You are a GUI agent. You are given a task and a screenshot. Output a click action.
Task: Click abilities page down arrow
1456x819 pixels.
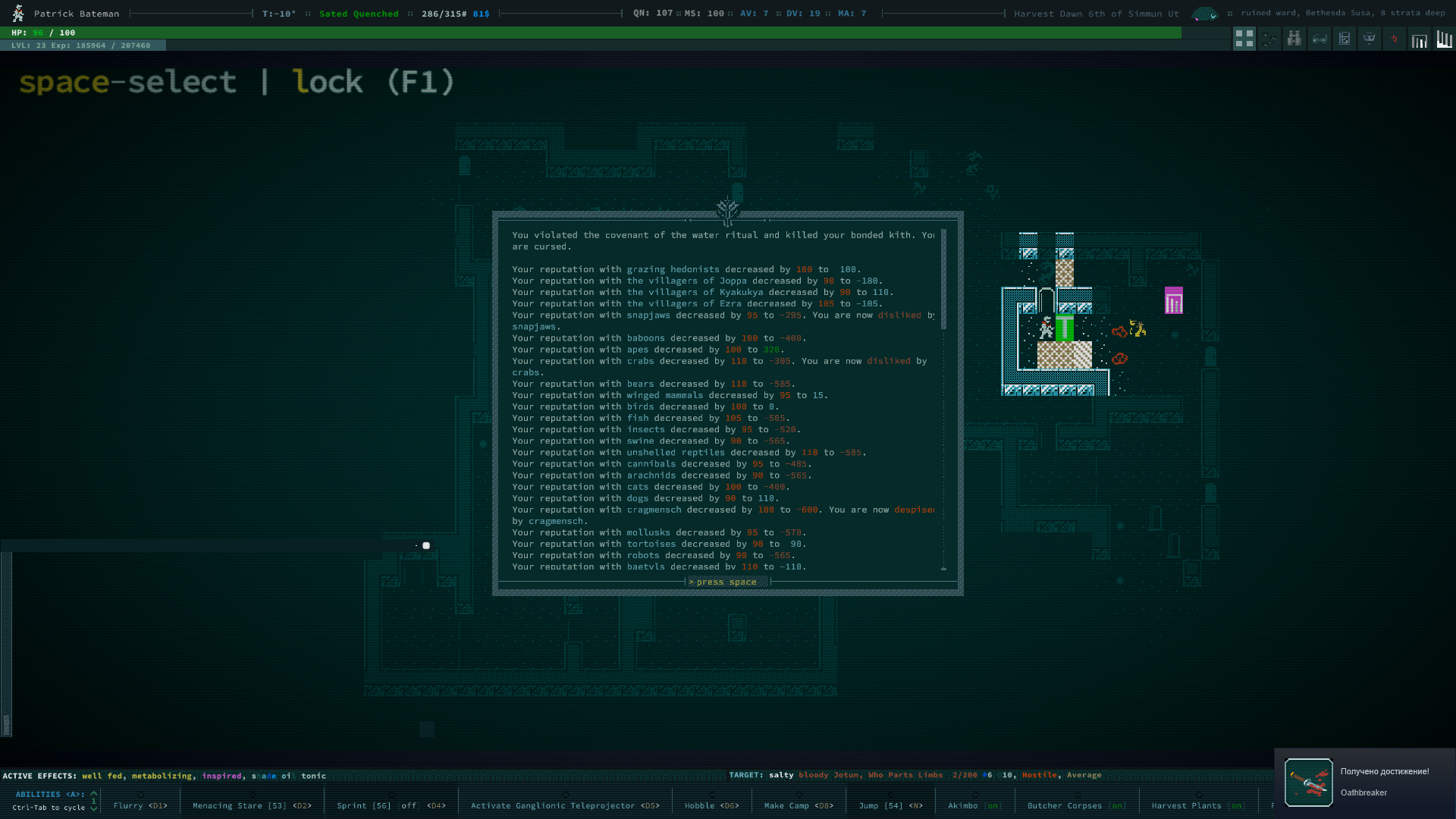(x=94, y=808)
